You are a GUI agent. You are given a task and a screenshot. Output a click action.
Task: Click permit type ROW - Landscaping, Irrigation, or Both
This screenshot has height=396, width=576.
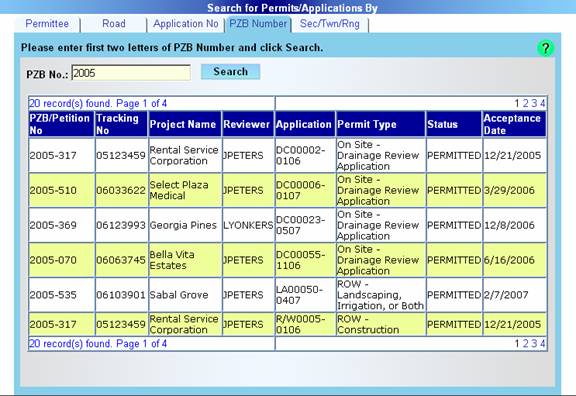381,295
